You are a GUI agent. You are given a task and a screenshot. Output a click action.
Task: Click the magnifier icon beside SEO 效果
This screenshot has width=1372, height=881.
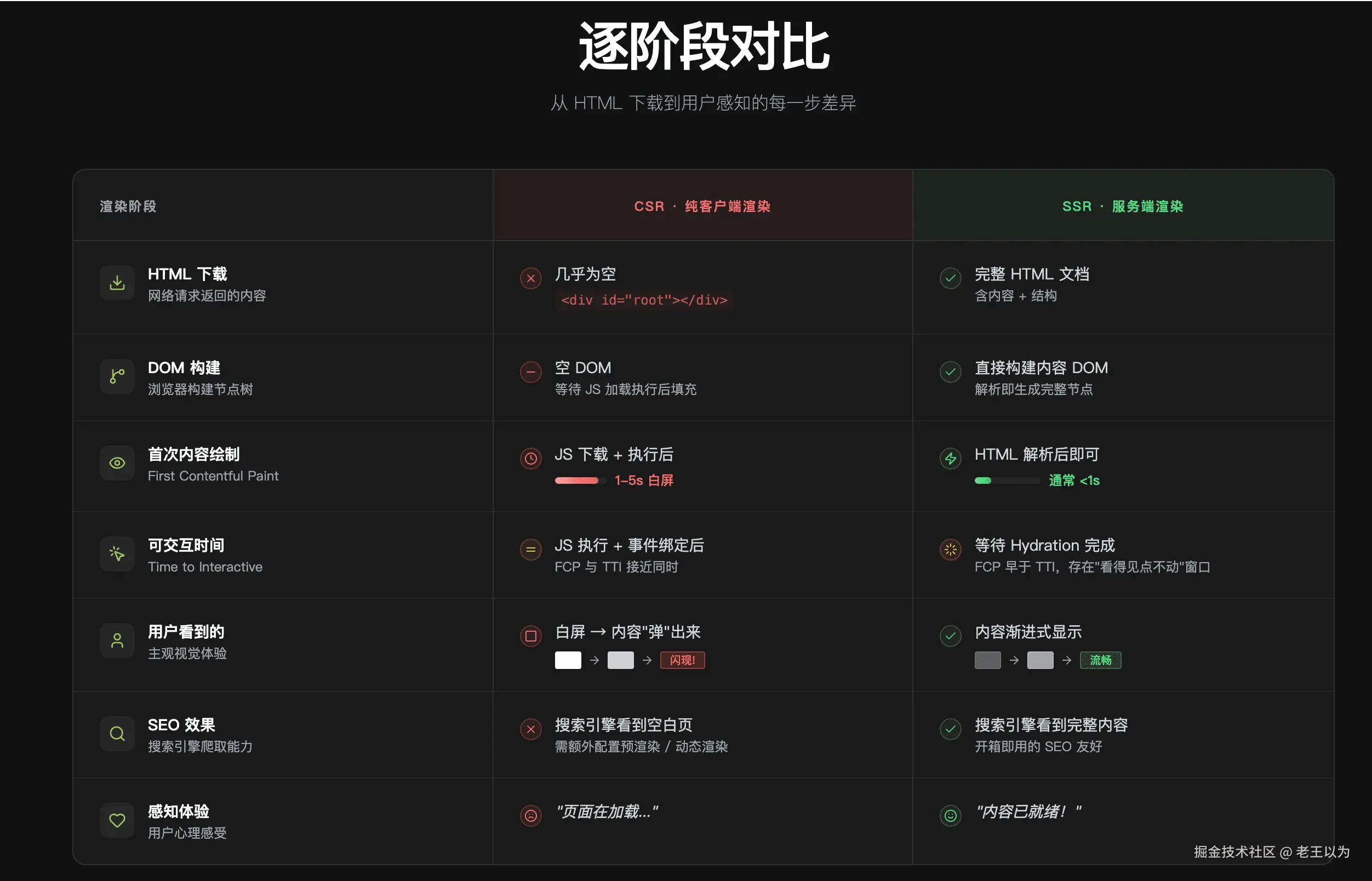(117, 734)
